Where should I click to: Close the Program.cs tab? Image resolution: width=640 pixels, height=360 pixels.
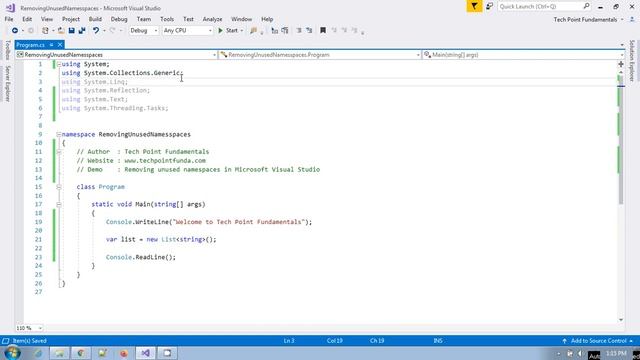pos(60,44)
